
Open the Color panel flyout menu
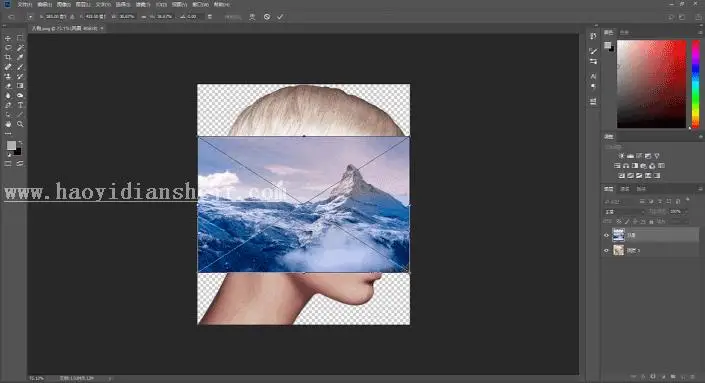[700, 32]
